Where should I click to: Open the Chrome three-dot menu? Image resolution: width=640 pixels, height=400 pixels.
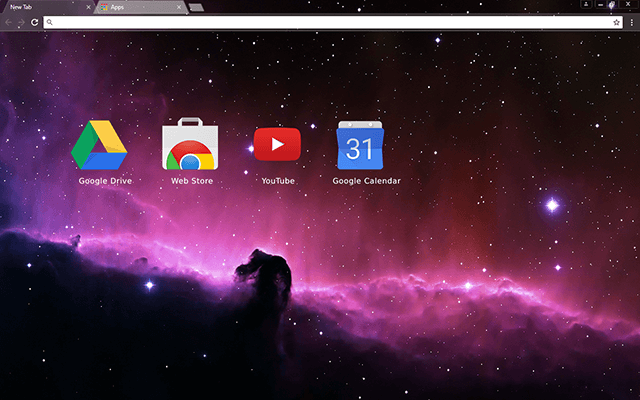point(630,21)
